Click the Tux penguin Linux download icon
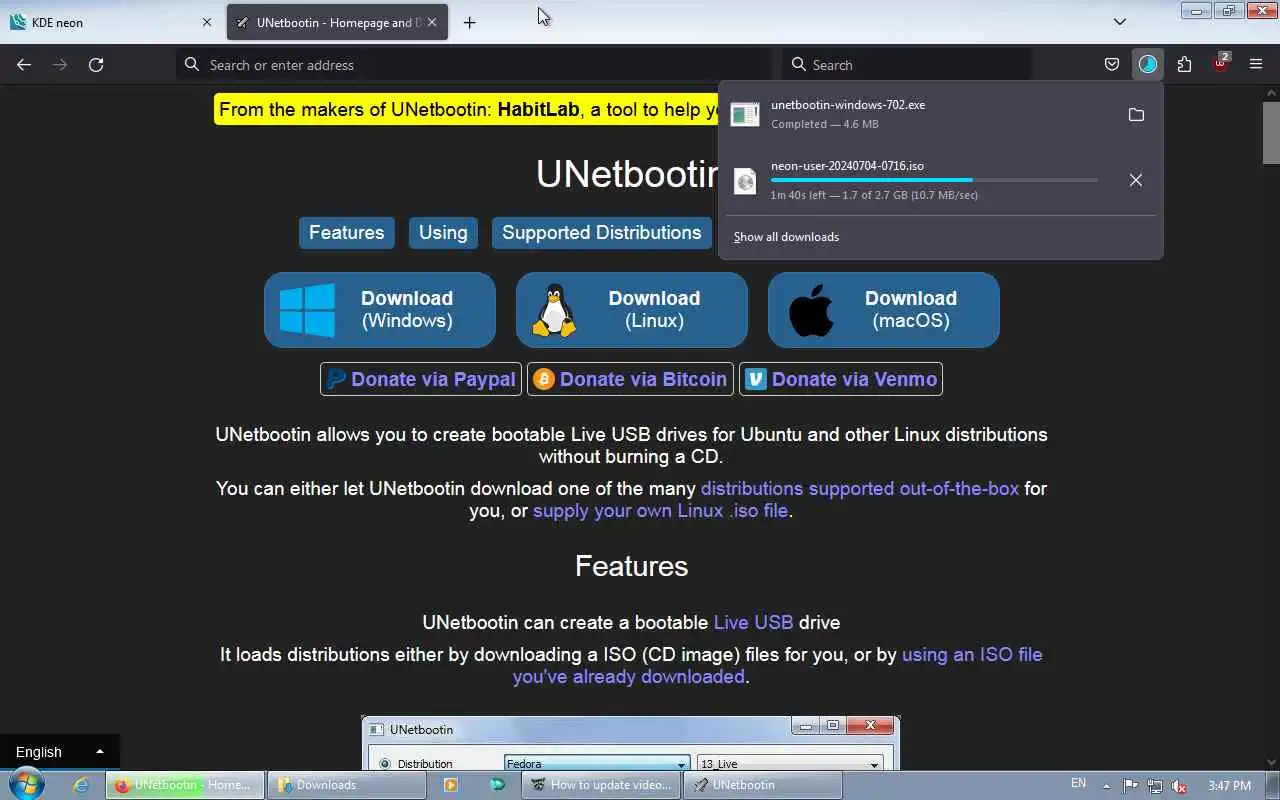The image size is (1280, 800). (554, 310)
